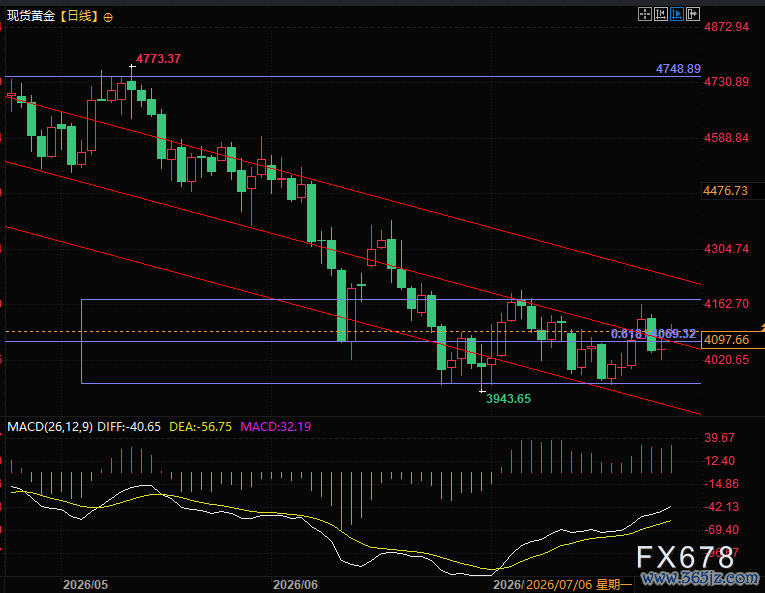This screenshot has height=593, width=765.
Task: Click the DEA:-56.75 yellow value
Action: [x=200, y=427]
